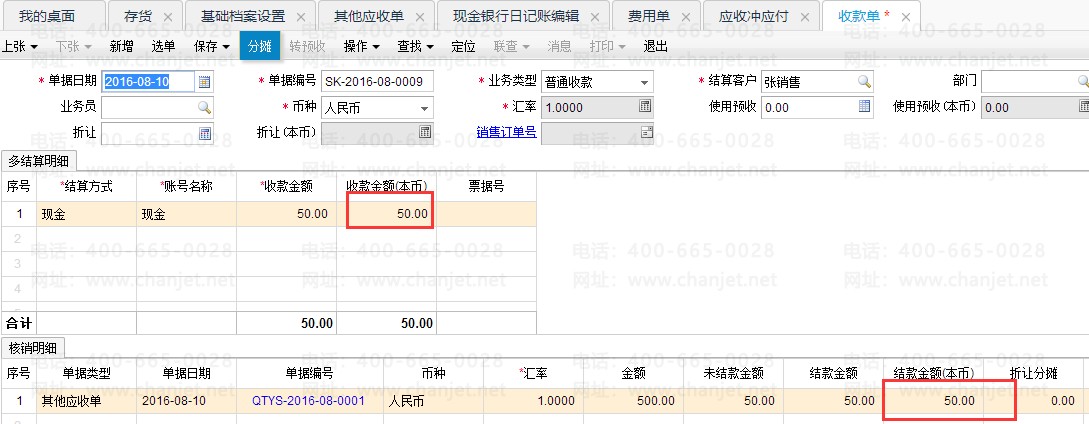Open document link QTYS-2016-08-0001
This screenshot has width=1089, height=424.
(x=309, y=401)
